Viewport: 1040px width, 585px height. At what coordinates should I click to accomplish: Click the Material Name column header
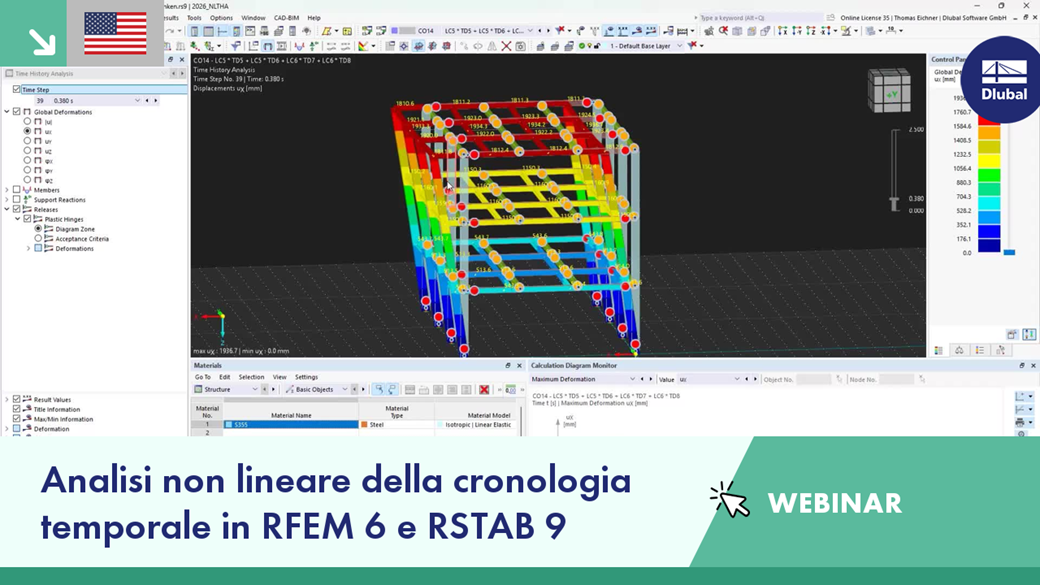pyautogui.click(x=291, y=411)
